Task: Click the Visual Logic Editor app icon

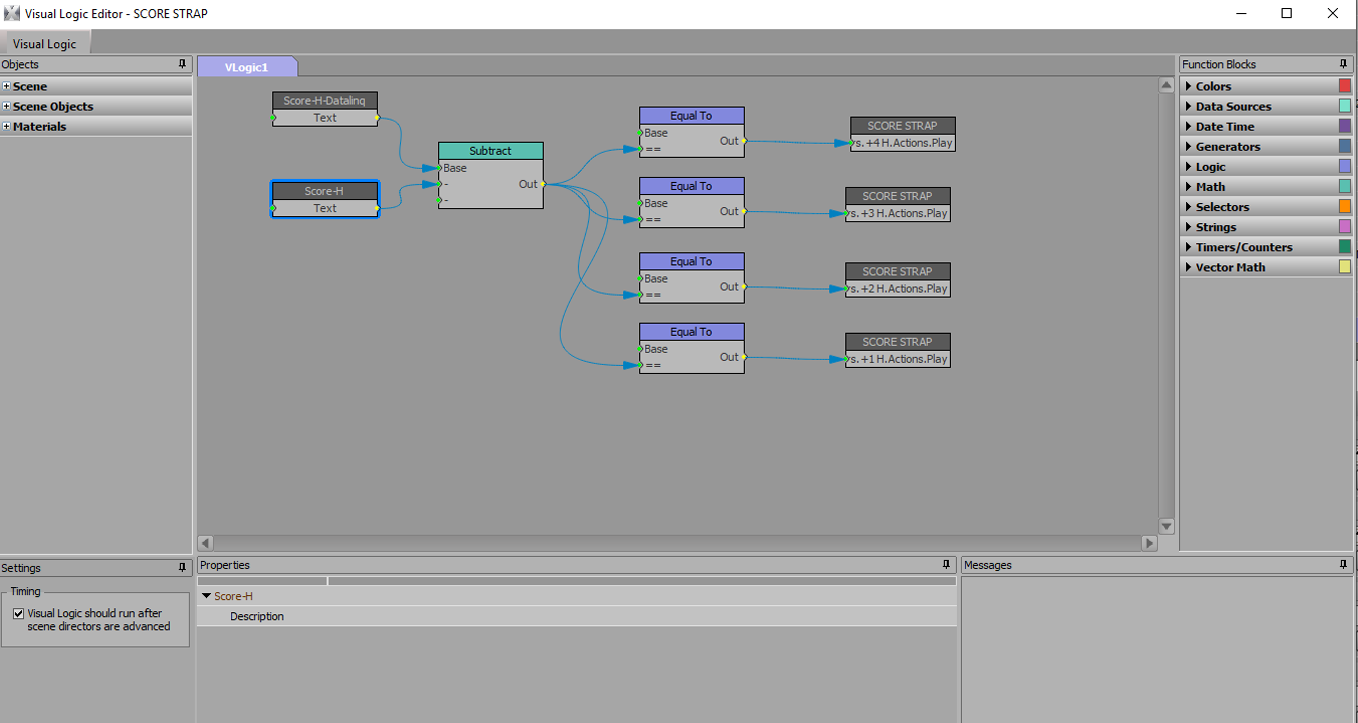Action: (12, 13)
